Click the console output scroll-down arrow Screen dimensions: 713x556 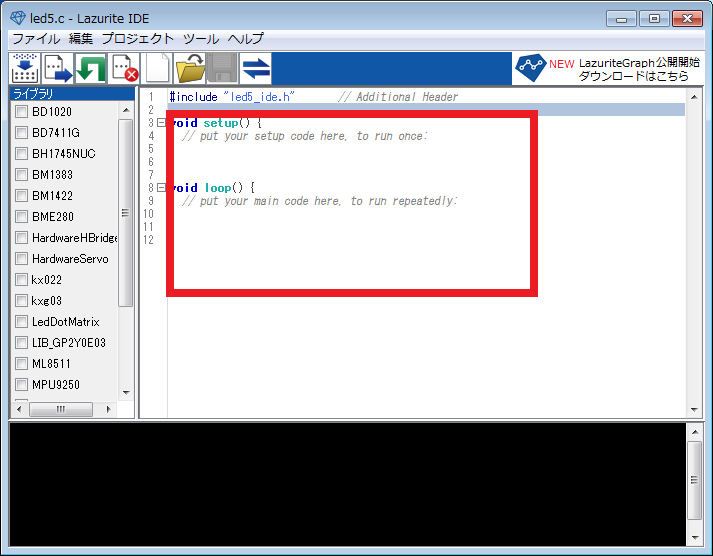click(694, 537)
